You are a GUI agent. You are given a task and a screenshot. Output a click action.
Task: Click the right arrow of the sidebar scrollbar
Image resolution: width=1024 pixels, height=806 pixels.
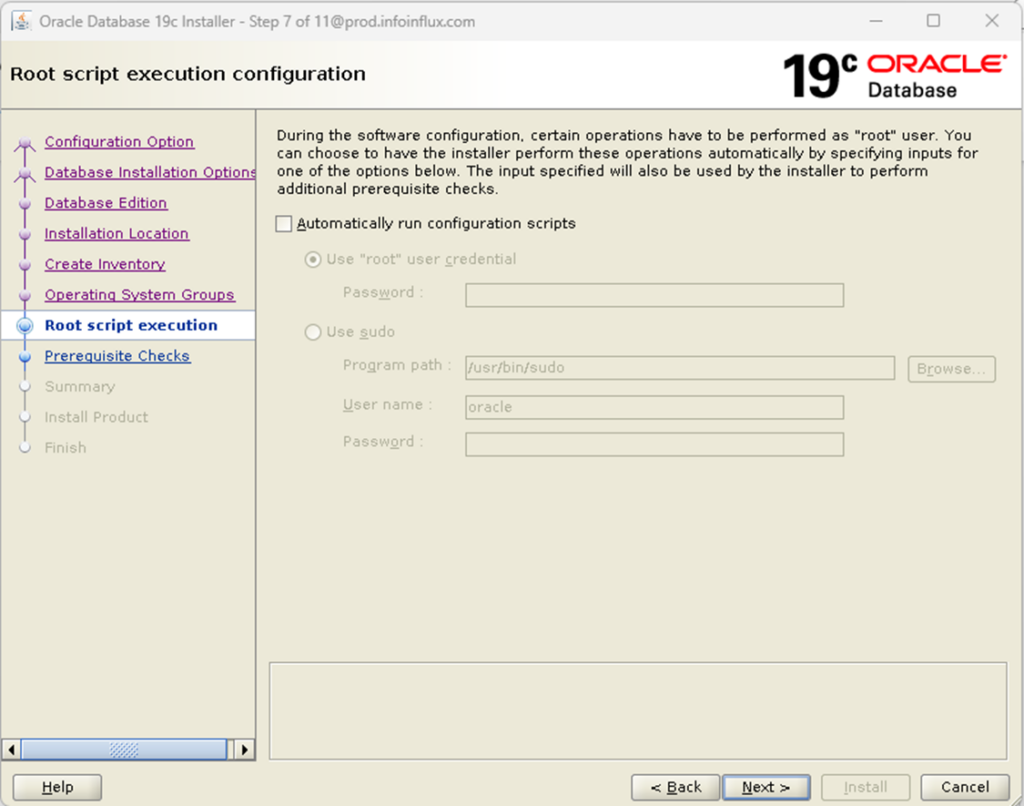point(245,749)
